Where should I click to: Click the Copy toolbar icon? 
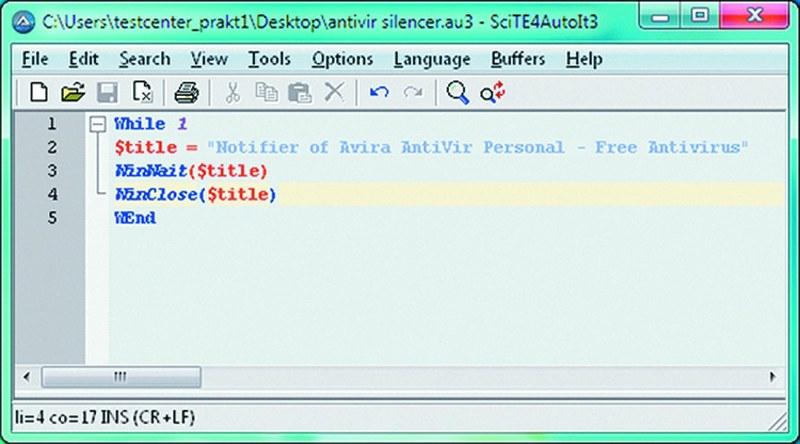tap(266, 93)
